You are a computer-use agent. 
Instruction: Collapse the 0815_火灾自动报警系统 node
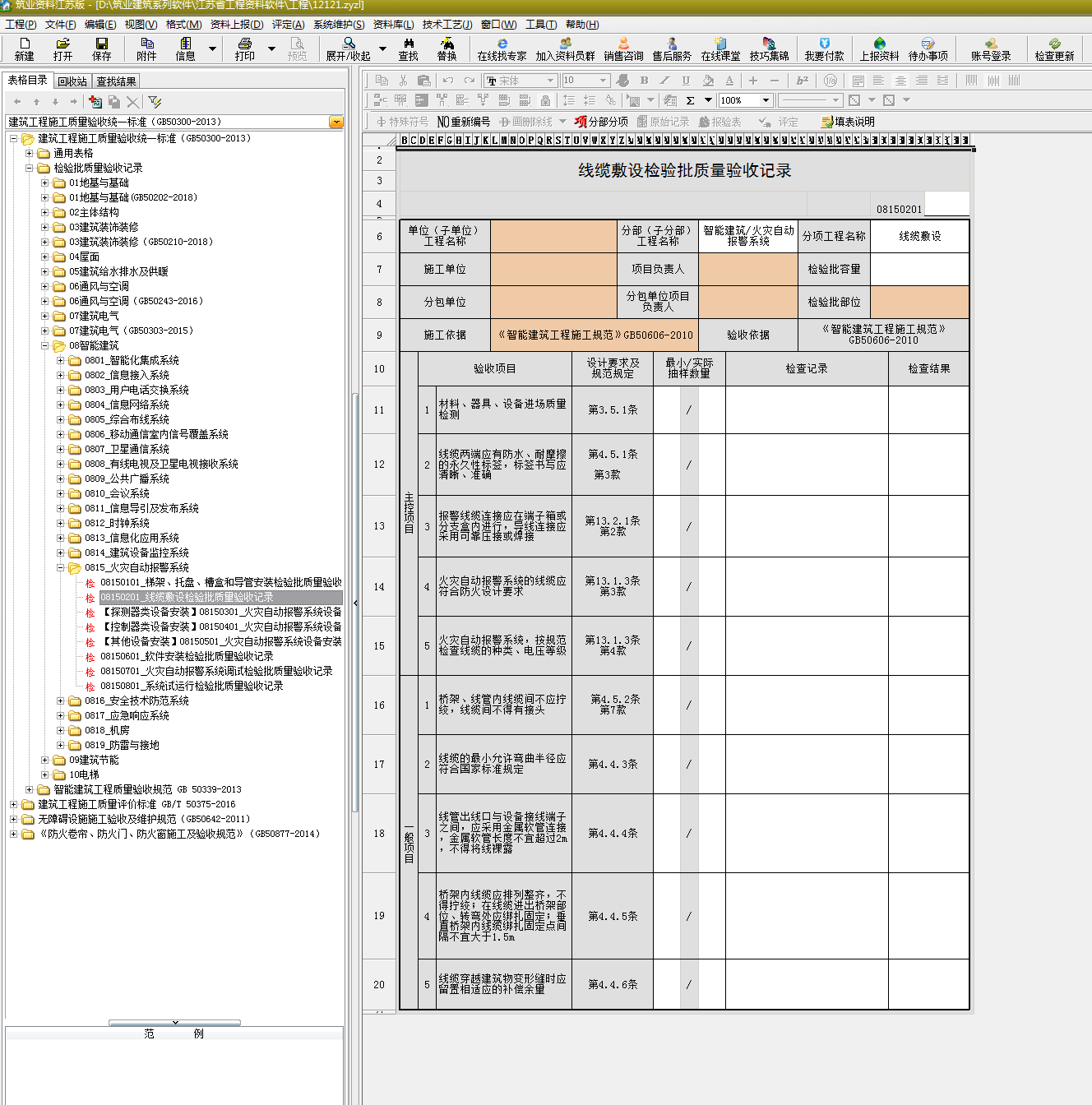[x=61, y=567]
